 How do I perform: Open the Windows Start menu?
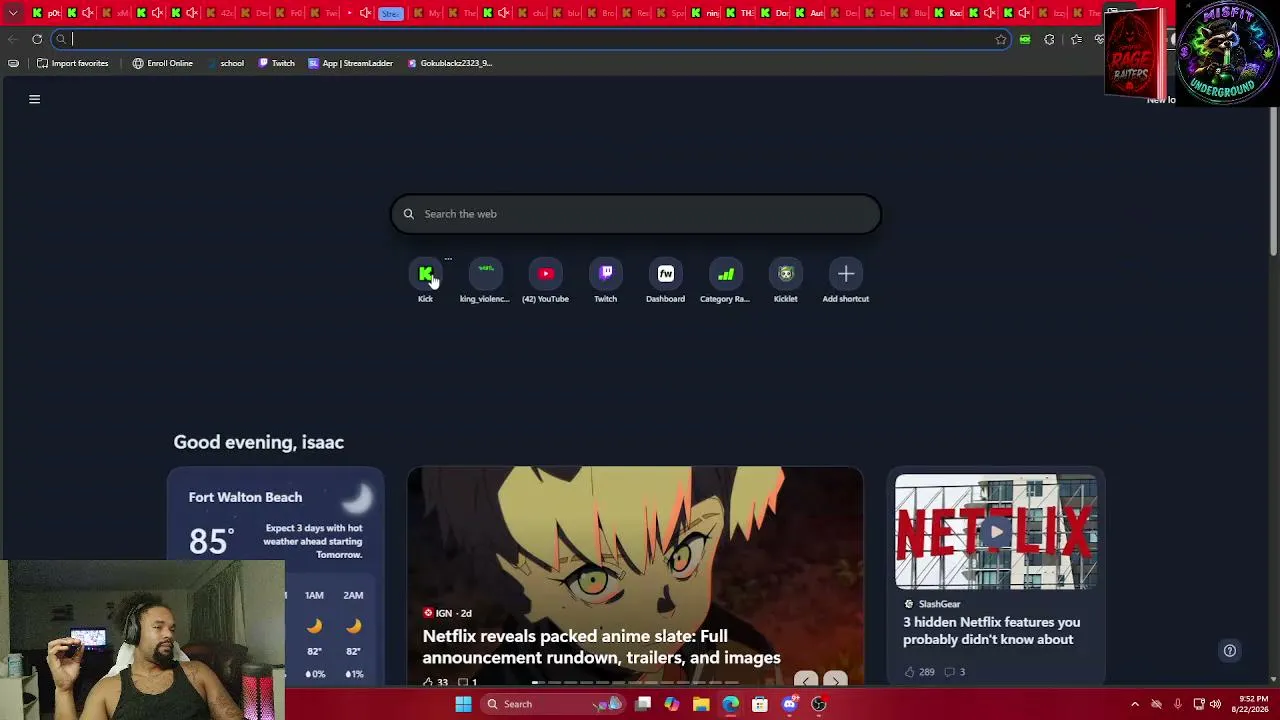tap(463, 704)
